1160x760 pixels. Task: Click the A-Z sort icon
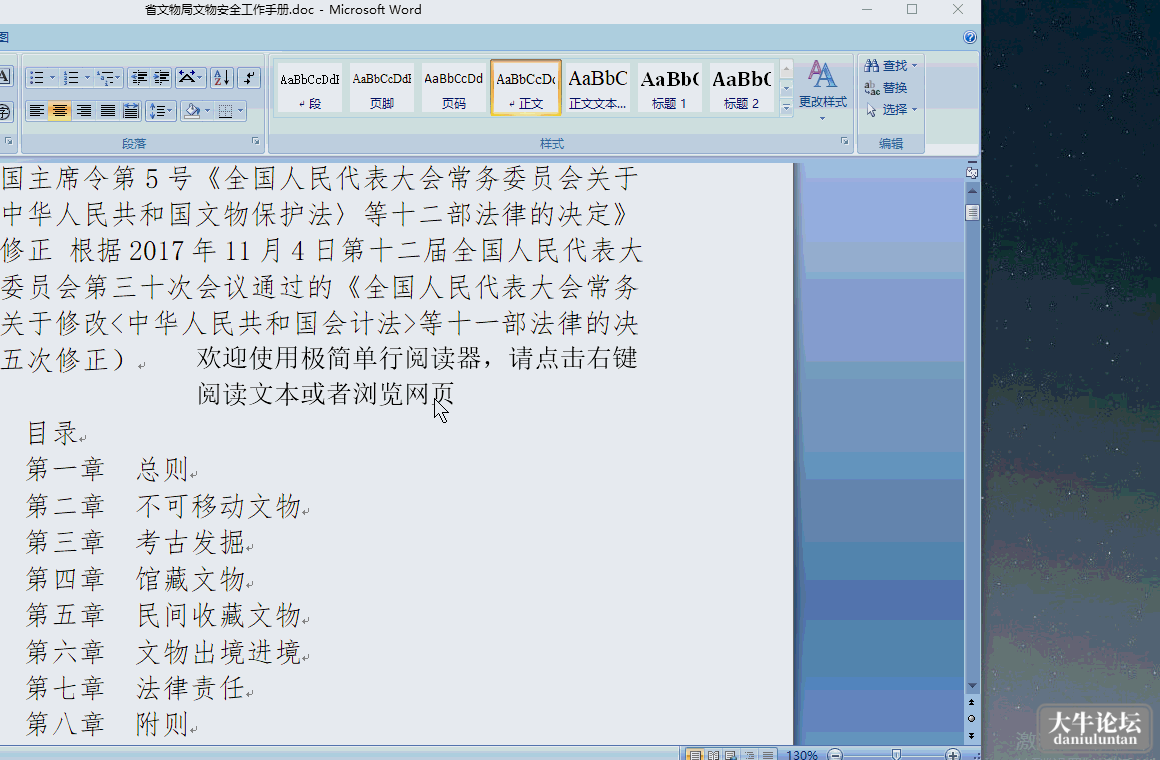[x=222, y=78]
